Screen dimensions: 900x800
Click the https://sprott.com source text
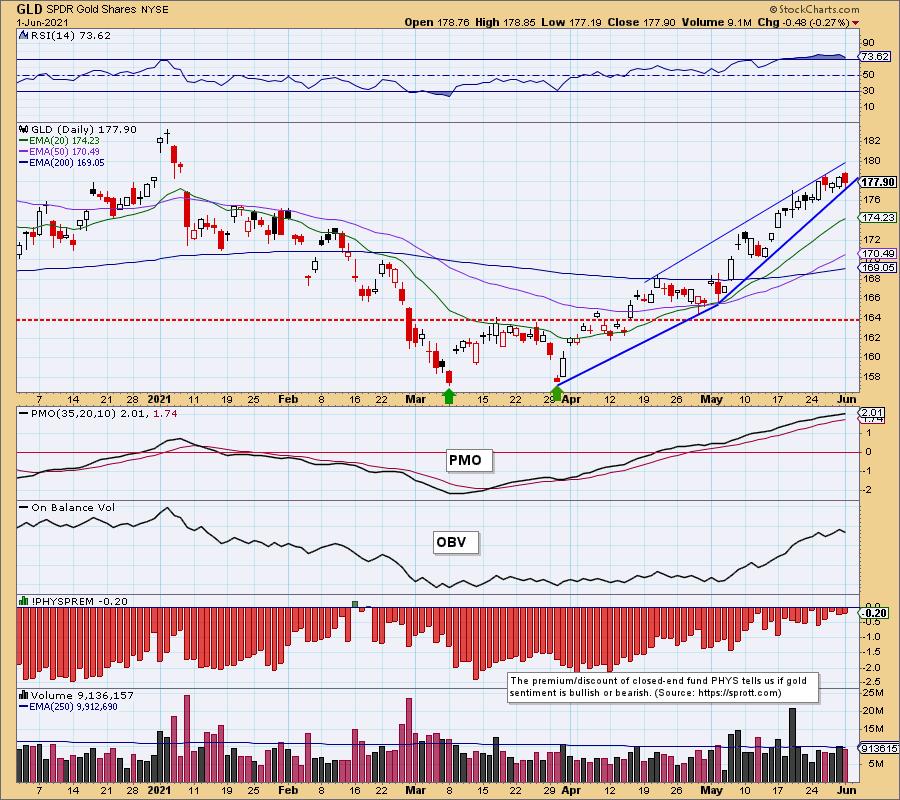tap(738, 693)
